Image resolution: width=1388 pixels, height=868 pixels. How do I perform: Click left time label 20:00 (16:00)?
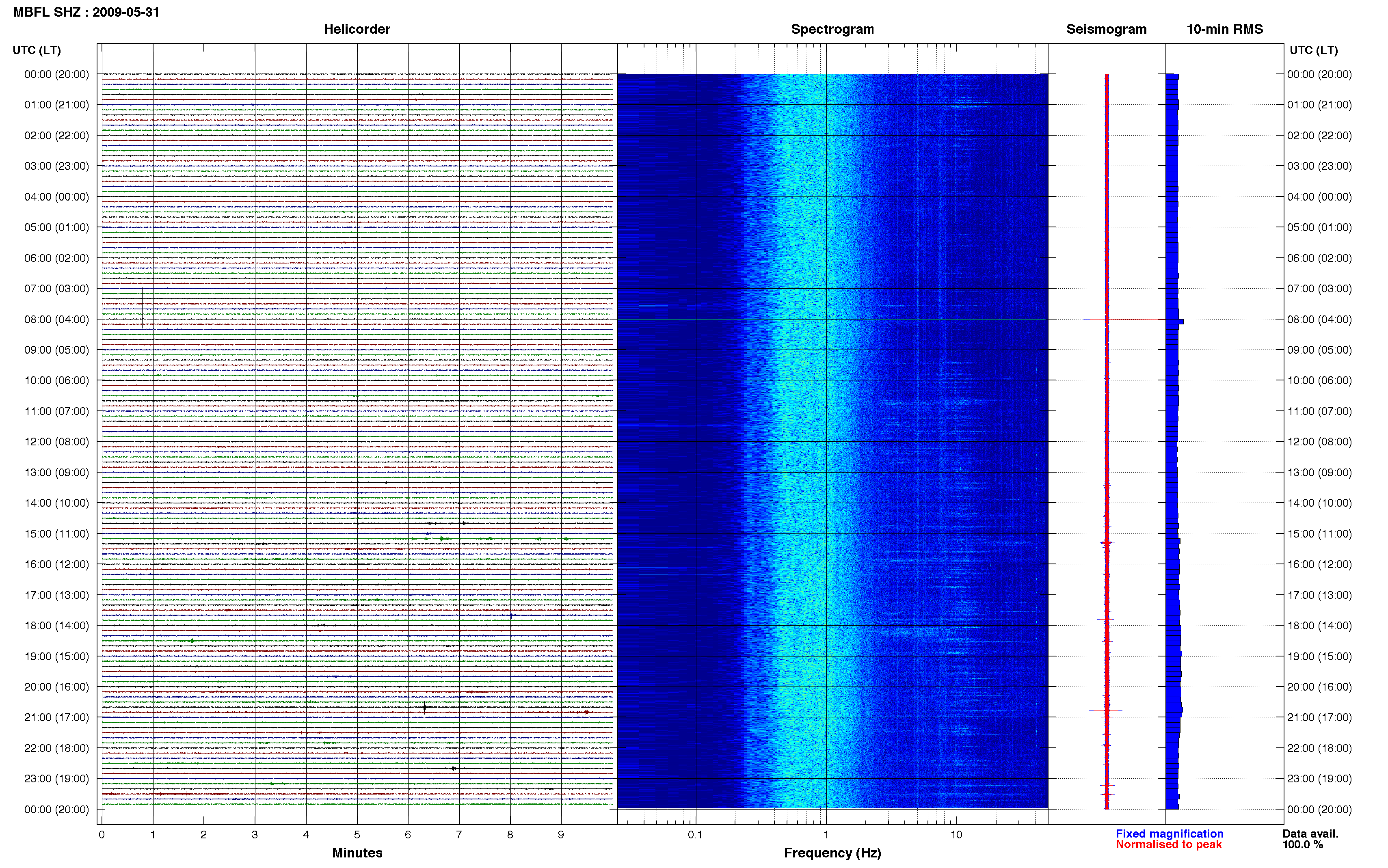(x=56, y=687)
